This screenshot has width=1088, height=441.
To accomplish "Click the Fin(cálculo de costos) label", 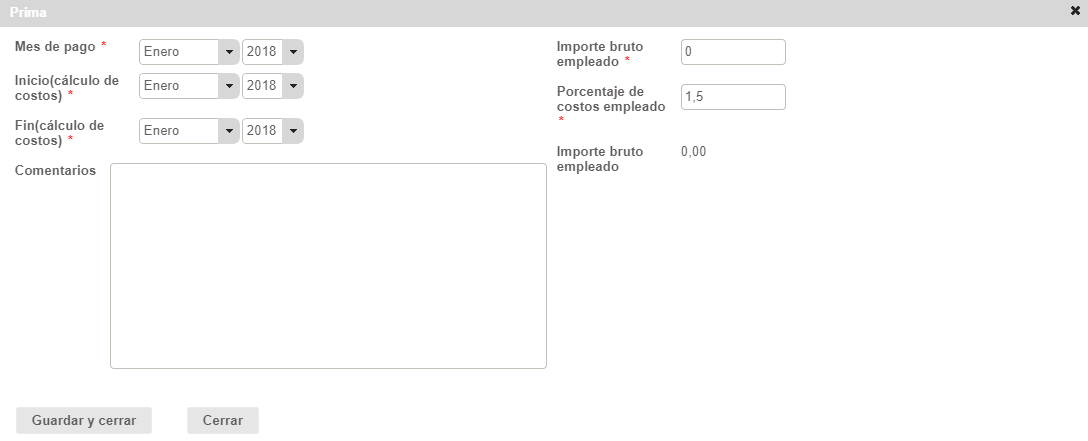I will coord(60,132).
